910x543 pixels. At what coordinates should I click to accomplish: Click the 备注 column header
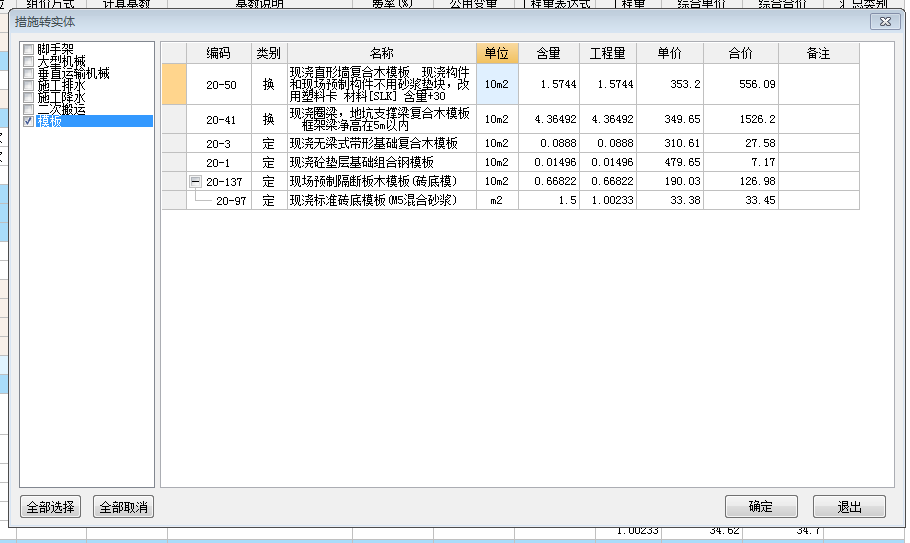pyautogui.click(x=818, y=53)
